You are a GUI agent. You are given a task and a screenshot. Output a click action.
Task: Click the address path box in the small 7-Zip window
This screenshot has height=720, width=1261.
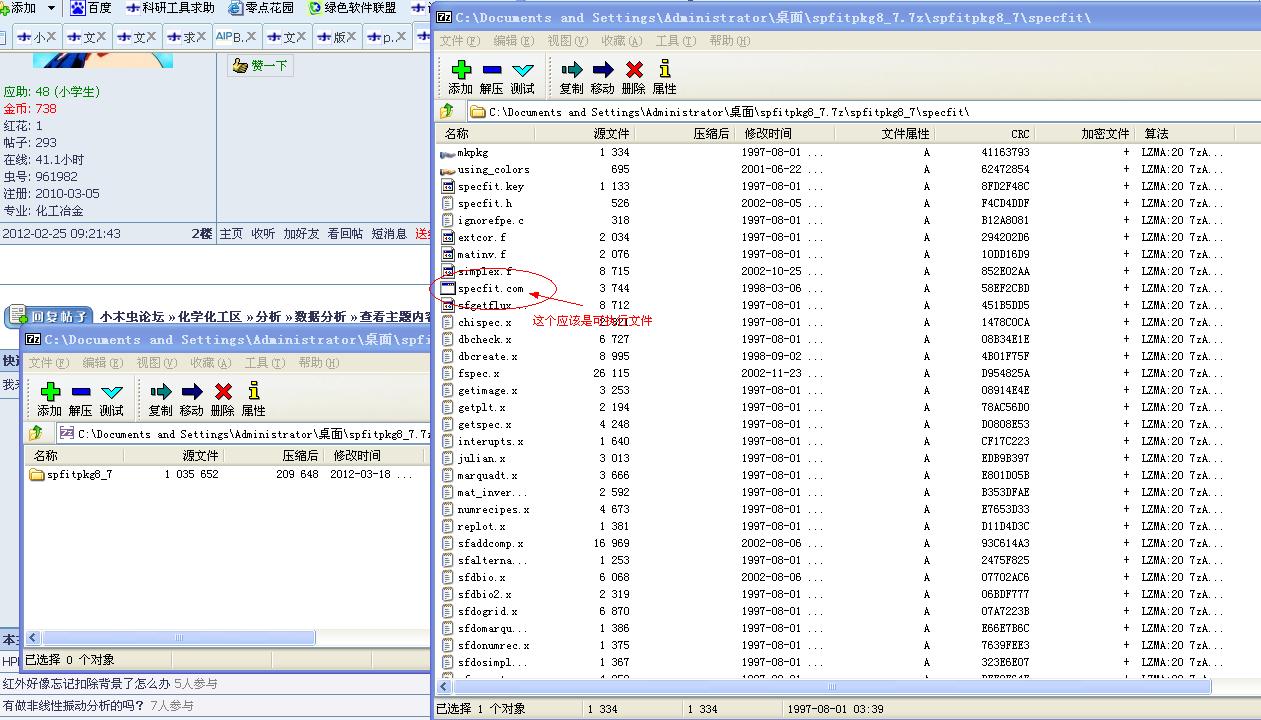tap(243, 434)
